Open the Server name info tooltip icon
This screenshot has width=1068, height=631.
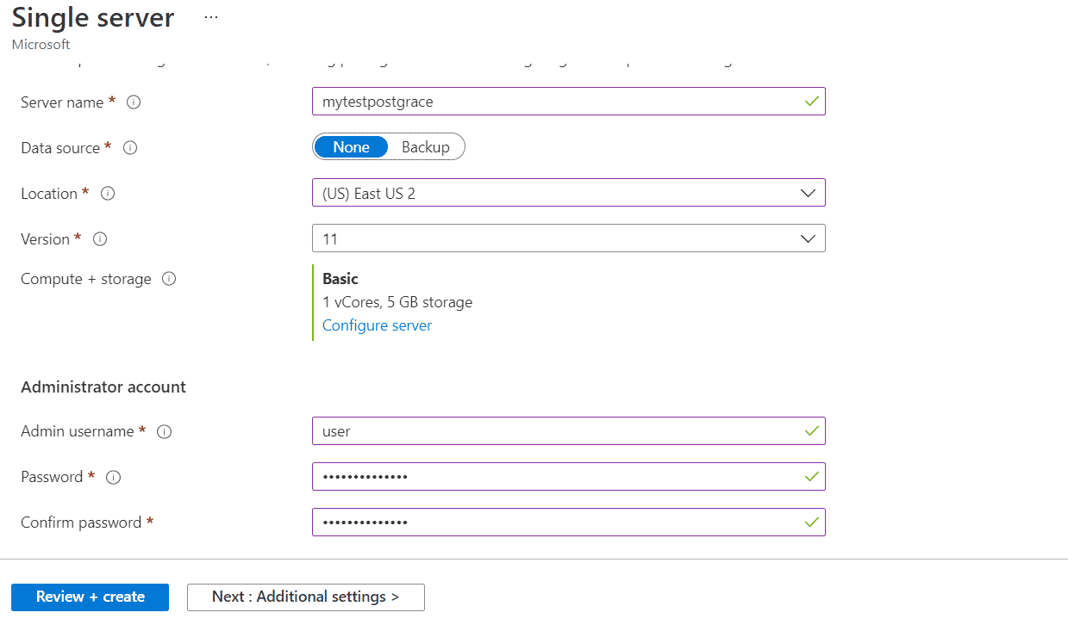[x=132, y=102]
